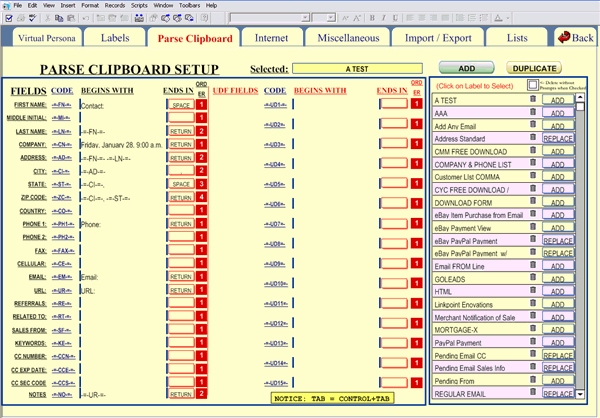Click the Paste clipboard icon
The image size is (600, 418).
point(71,18)
